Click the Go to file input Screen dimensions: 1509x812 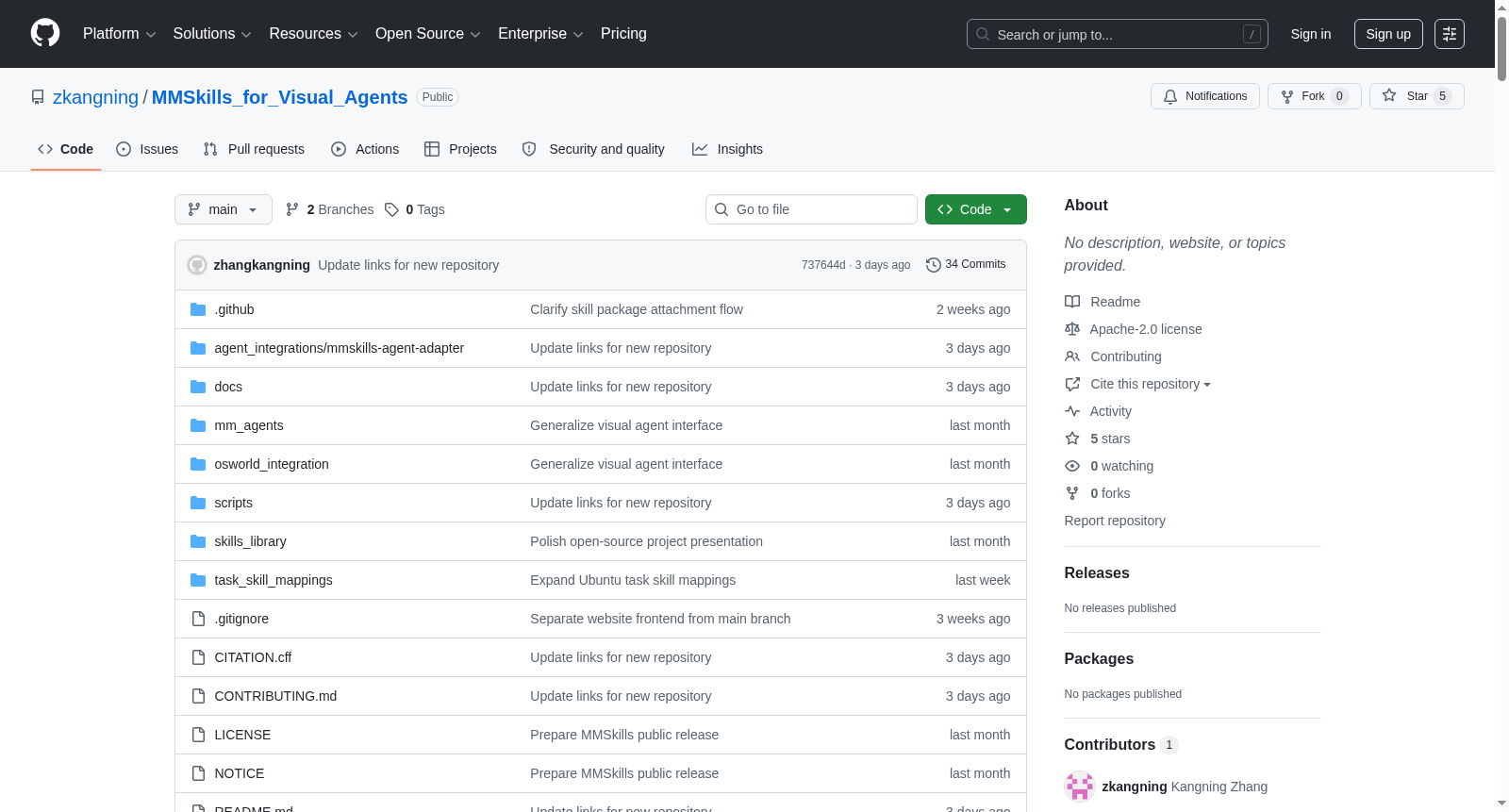pos(811,209)
